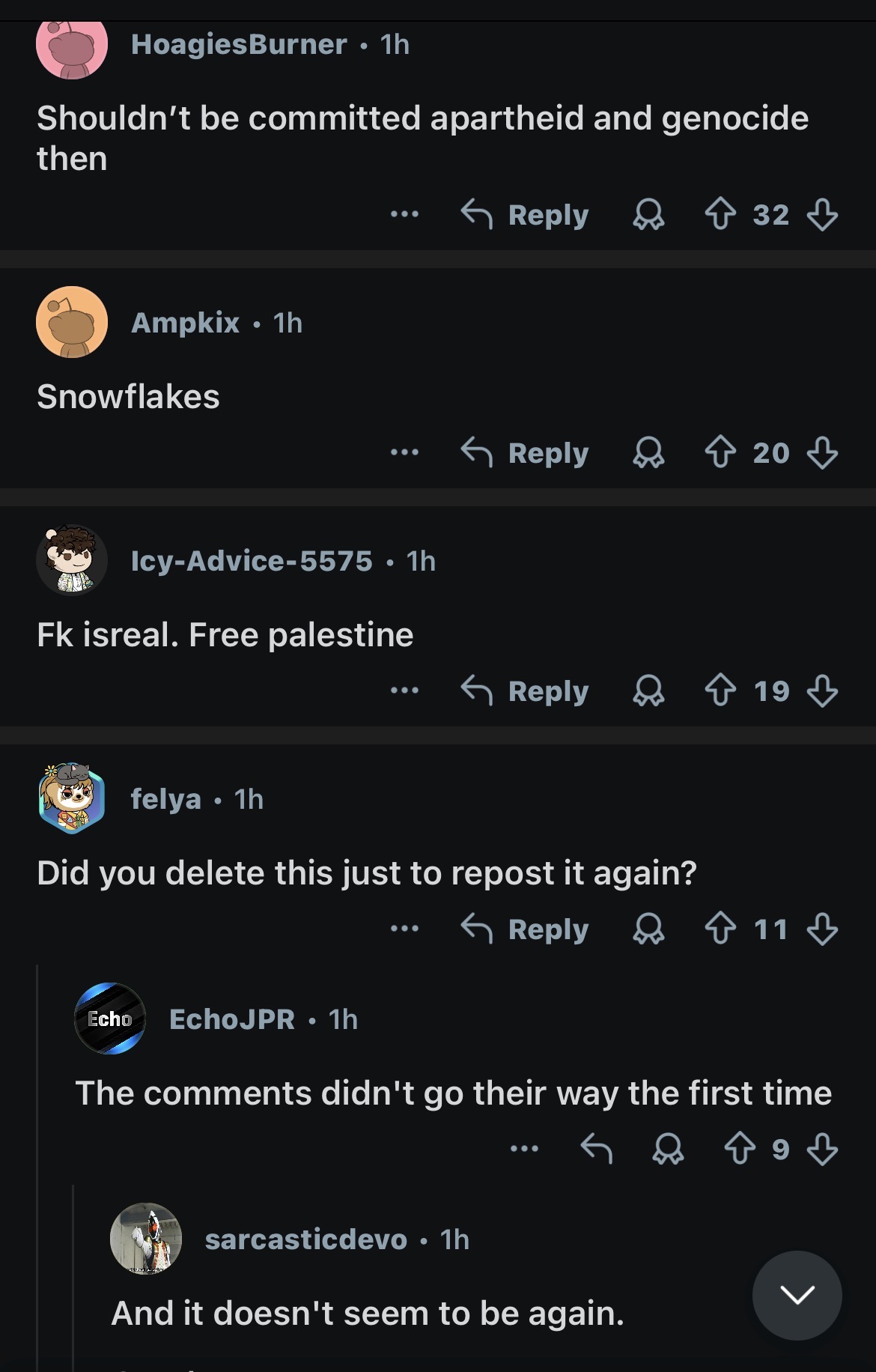Jump to next comment with floating chevron
Image resolution: width=876 pixels, height=1372 pixels.
[x=797, y=1295]
